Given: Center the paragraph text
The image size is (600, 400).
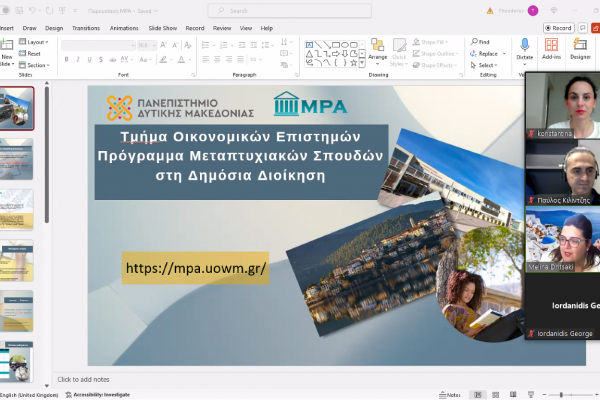Looking at the screenshot, I should coord(217,59).
